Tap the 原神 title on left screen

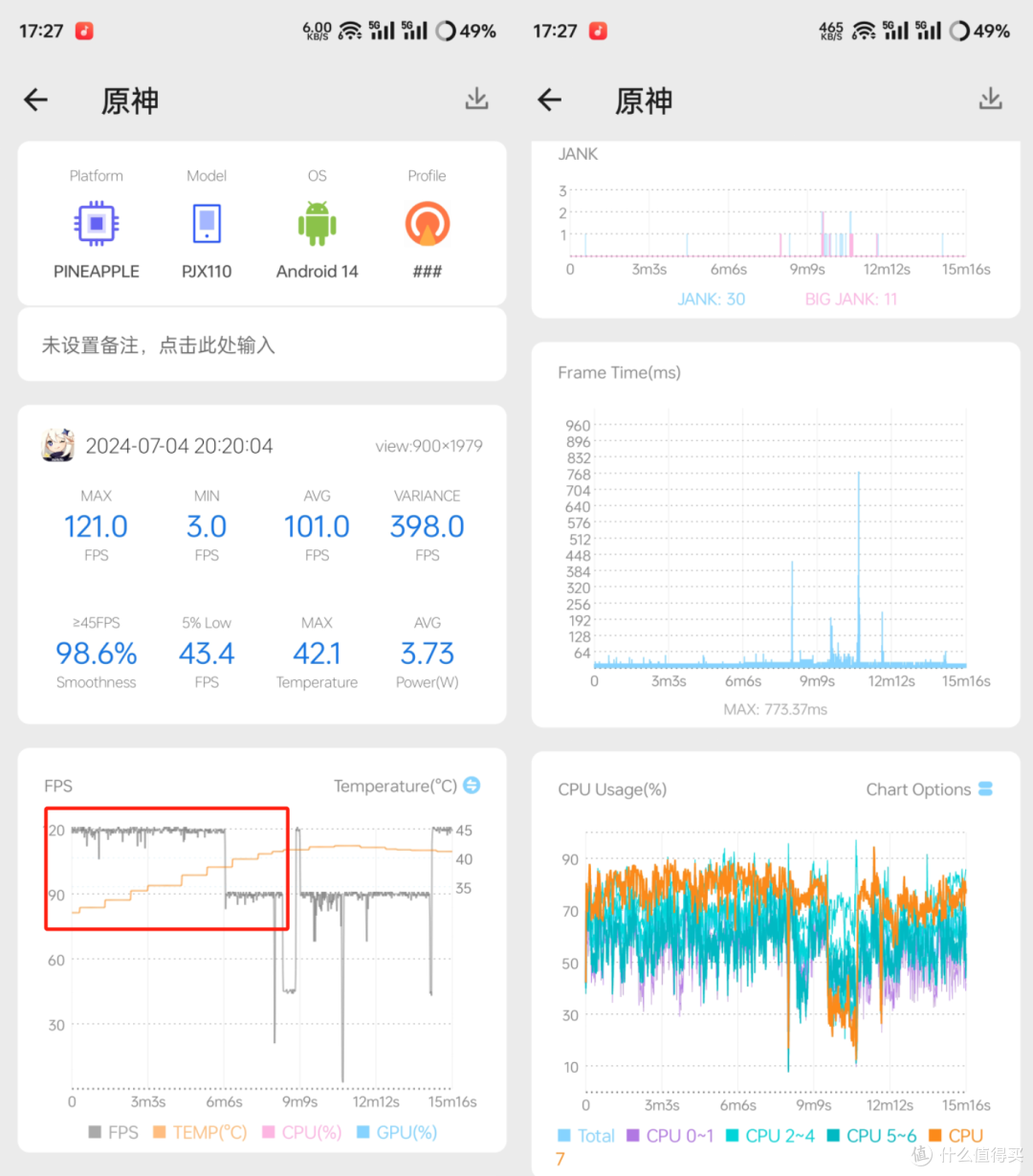[130, 100]
